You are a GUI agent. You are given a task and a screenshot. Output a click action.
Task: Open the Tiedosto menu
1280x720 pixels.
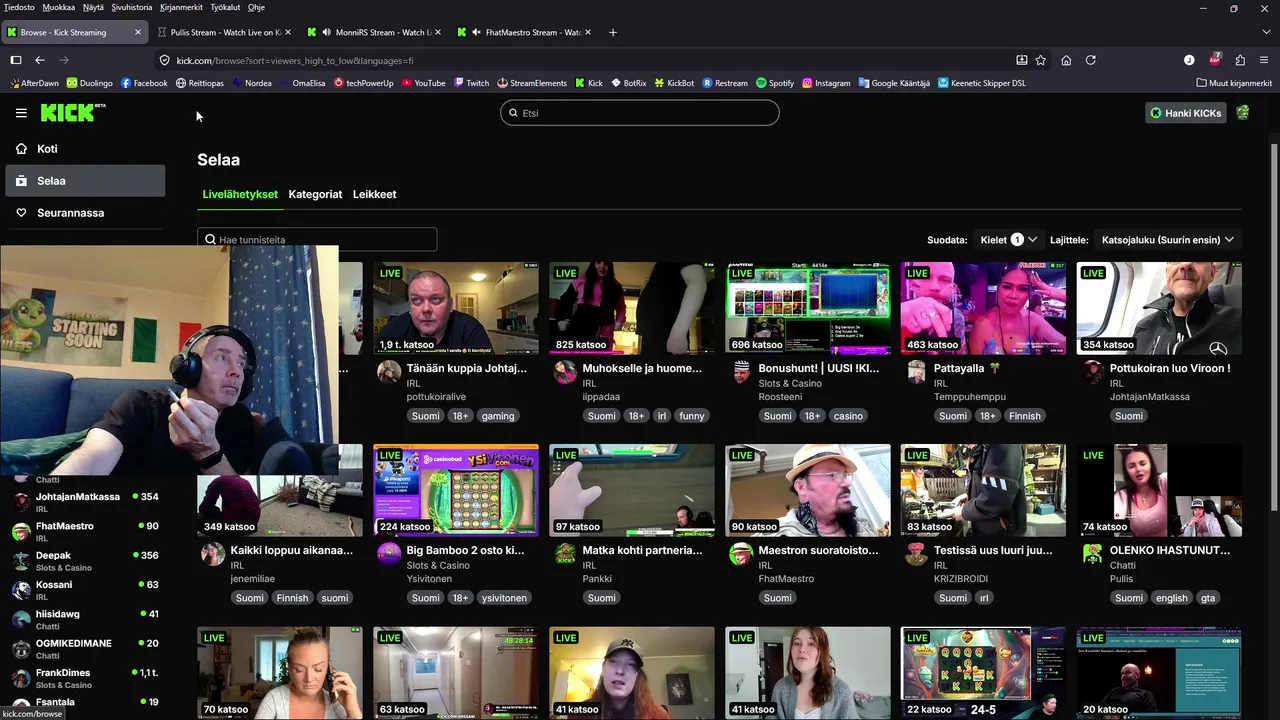pos(19,7)
